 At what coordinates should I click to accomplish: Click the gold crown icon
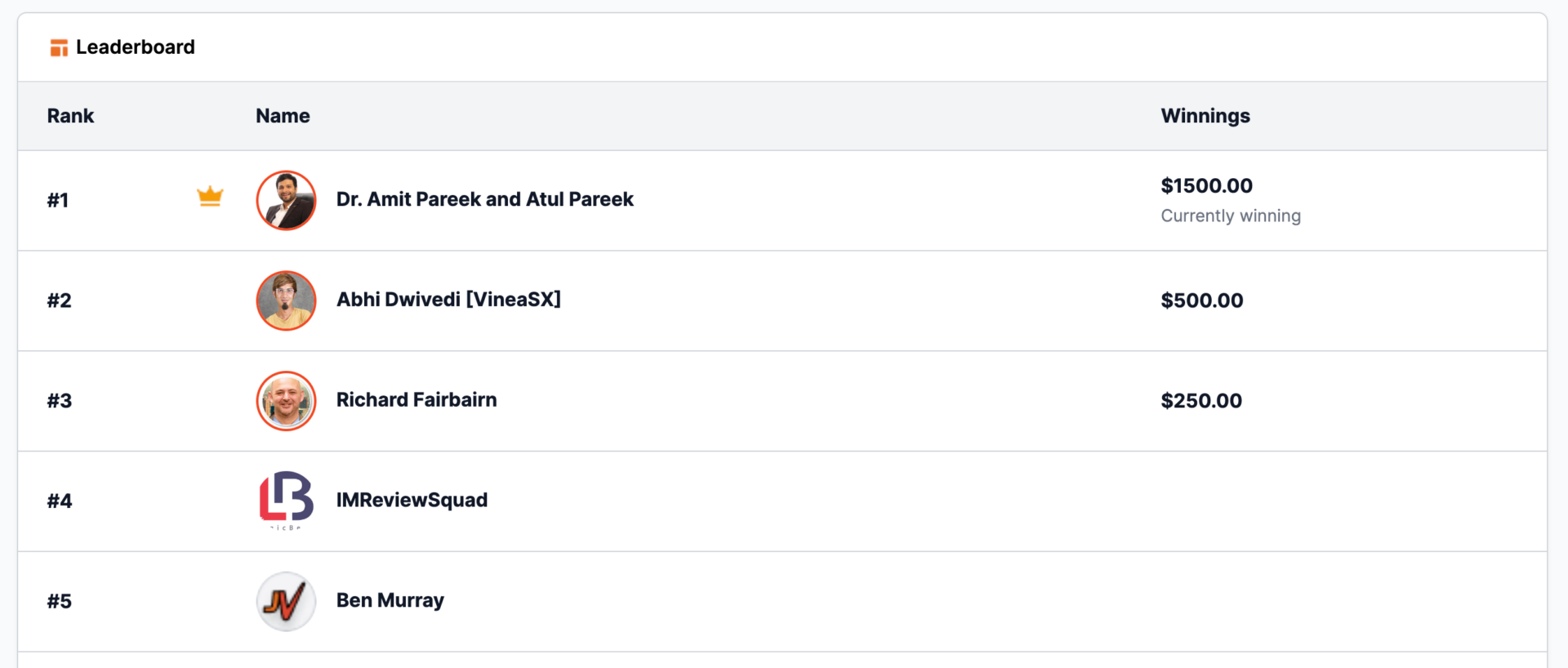click(210, 197)
